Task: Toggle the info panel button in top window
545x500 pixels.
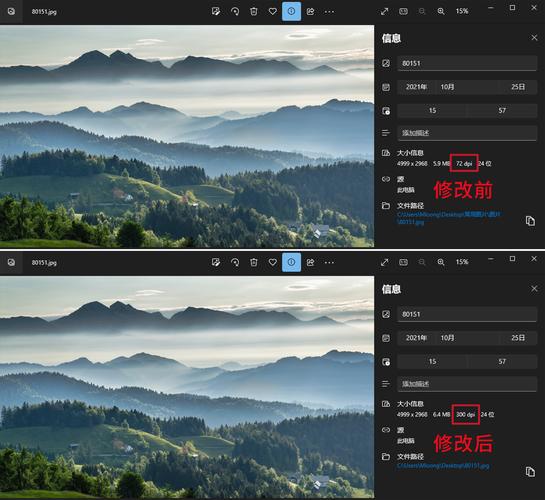Action: click(291, 11)
